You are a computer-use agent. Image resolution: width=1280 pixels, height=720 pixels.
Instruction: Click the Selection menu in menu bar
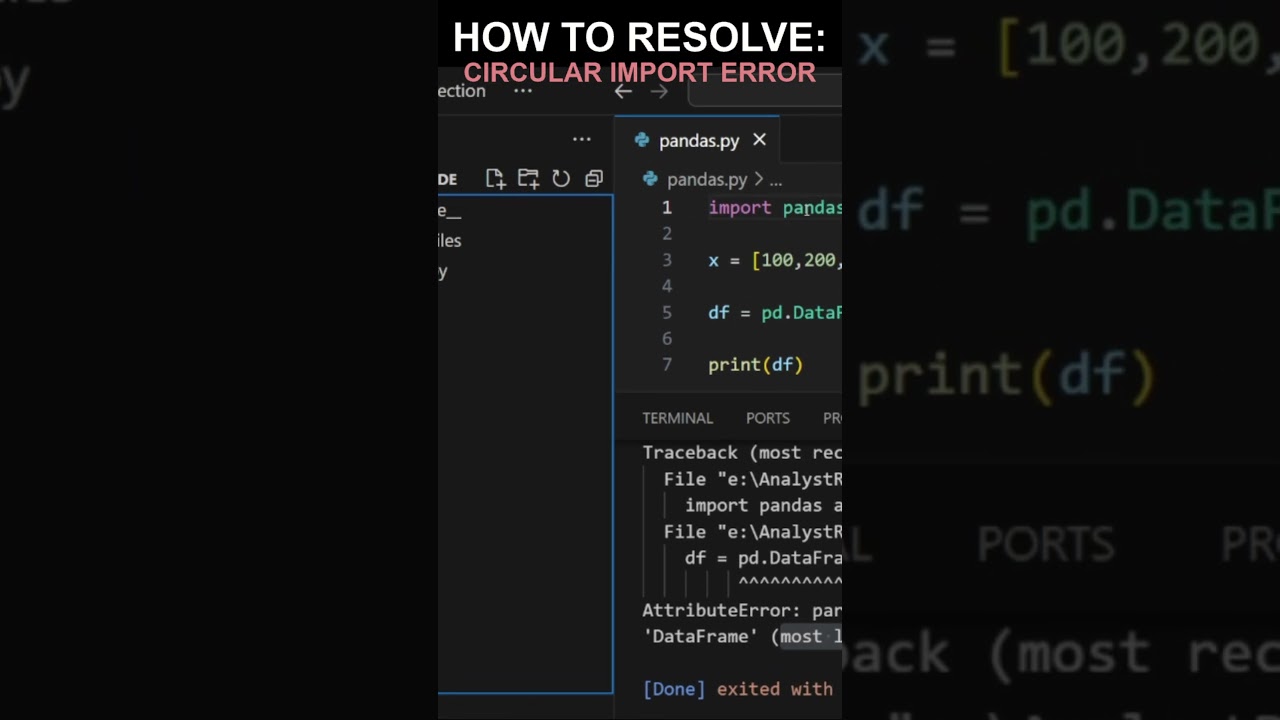pyautogui.click(x=462, y=91)
